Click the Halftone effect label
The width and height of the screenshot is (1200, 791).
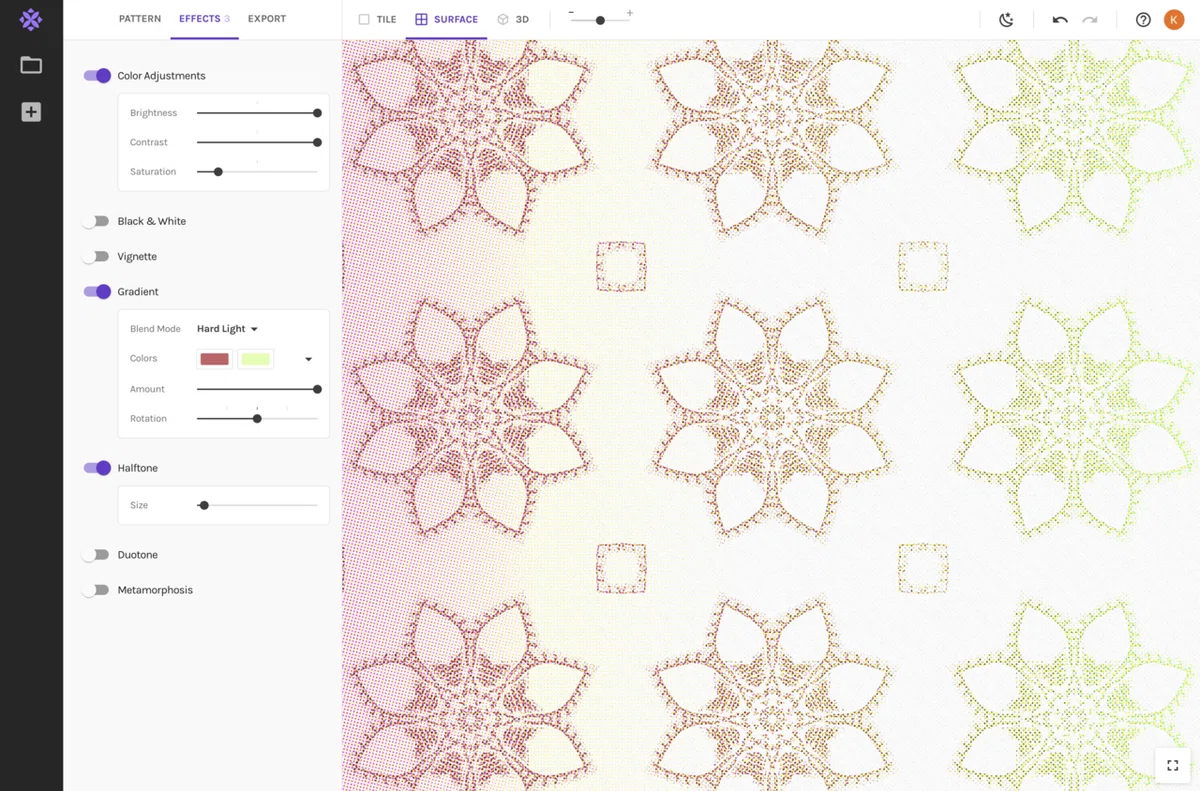tap(137, 468)
